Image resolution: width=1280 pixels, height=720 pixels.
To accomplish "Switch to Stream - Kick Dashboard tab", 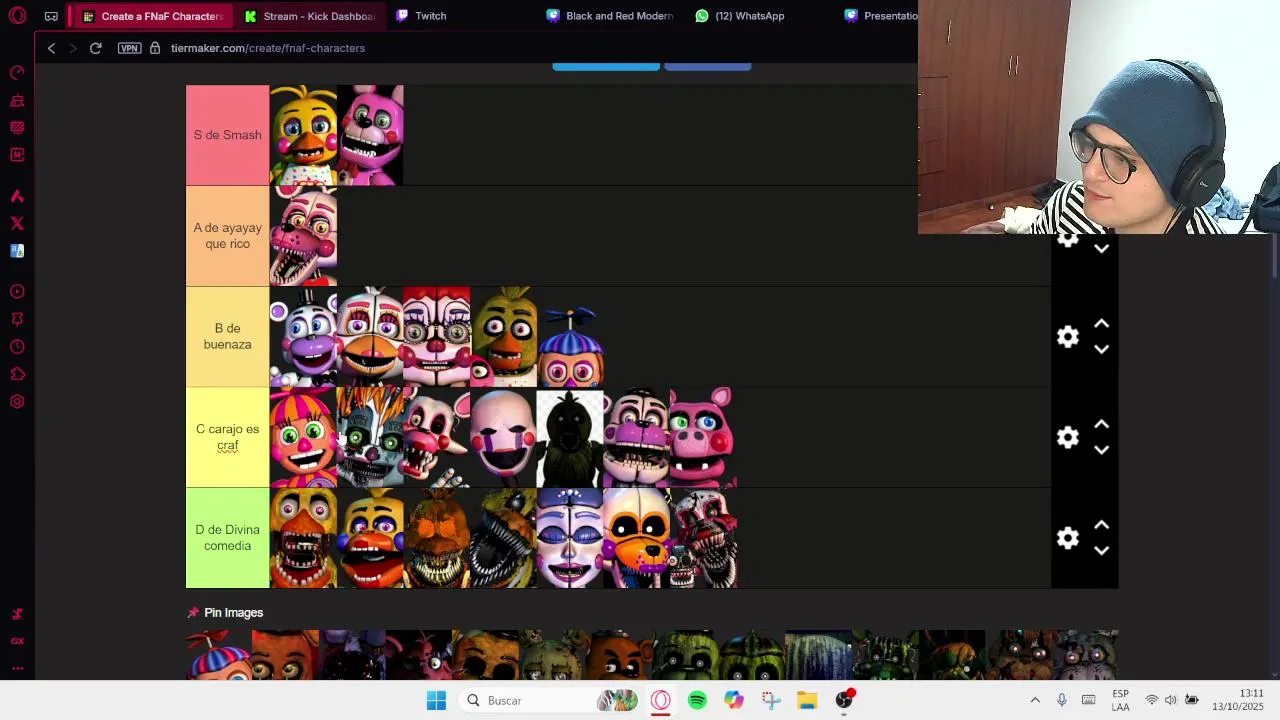I will point(309,16).
